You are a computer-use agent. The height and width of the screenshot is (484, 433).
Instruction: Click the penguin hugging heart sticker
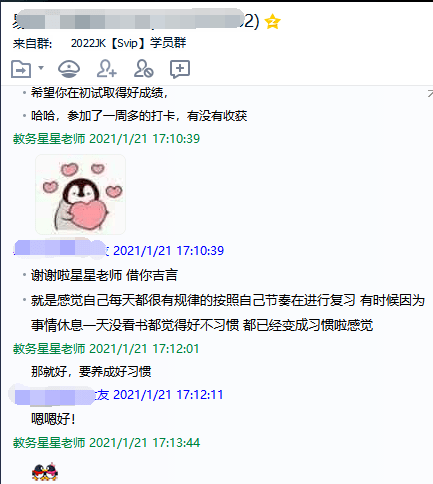click(80, 194)
